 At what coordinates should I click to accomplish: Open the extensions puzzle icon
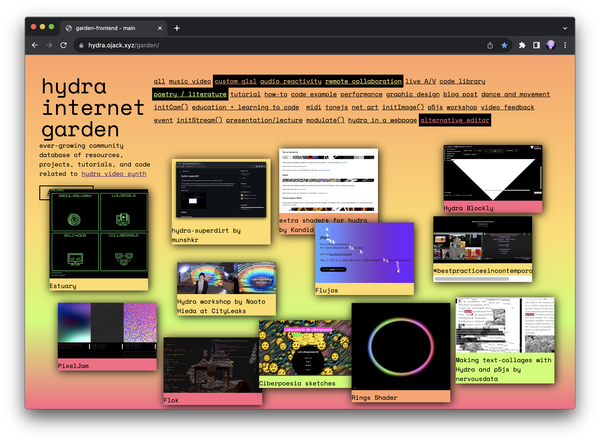[x=522, y=45]
